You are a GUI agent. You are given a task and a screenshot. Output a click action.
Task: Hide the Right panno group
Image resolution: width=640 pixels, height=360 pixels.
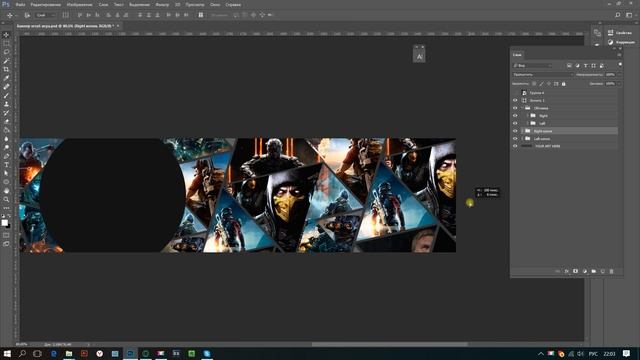tap(515, 131)
